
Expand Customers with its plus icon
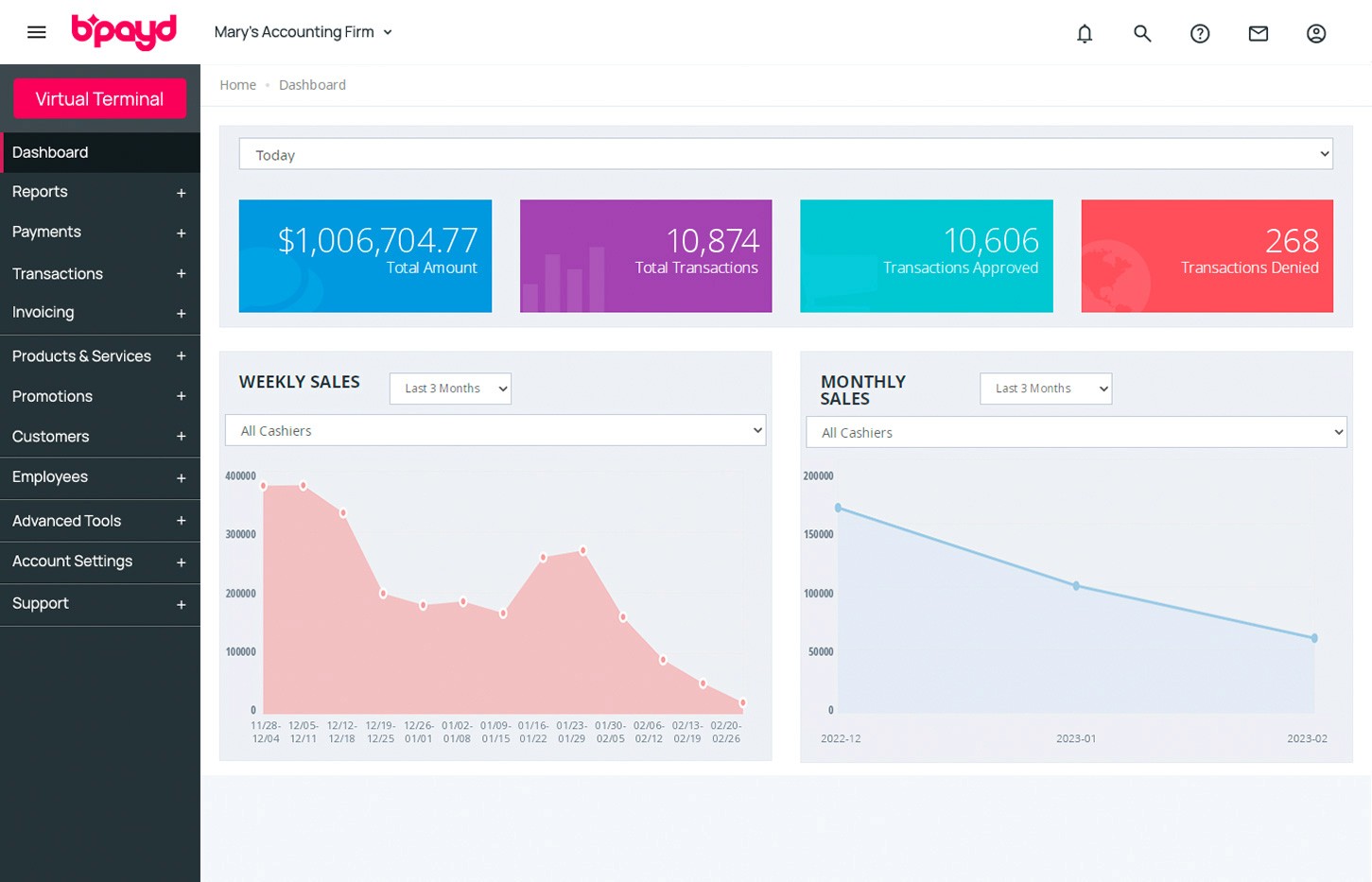pyautogui.click(x=181, y=437)
